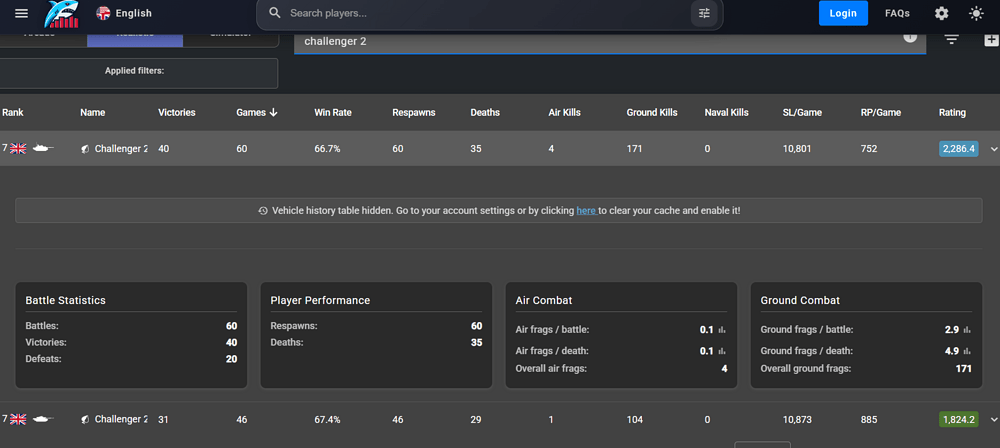Open the hamburger navigation menu
Image resolution: width=1000 pixels, height=448 pixels.
[22, 13]
